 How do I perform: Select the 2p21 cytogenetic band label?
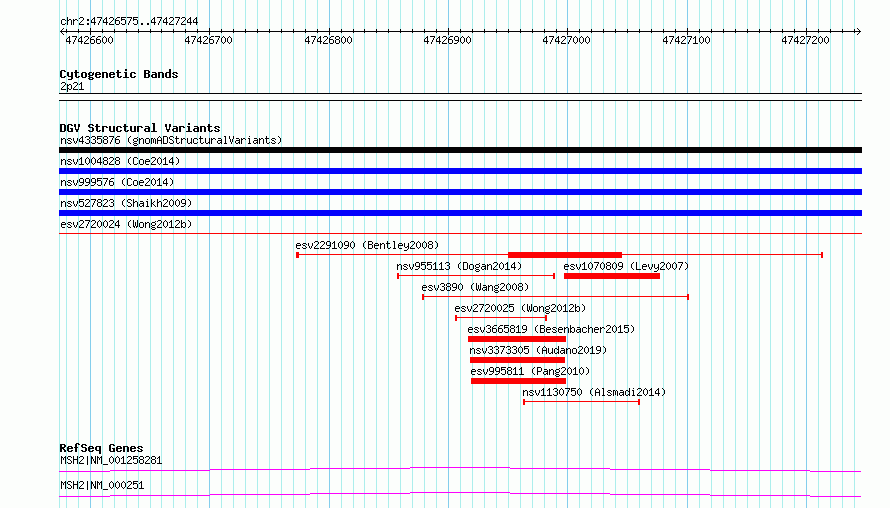[x=72, y=86]
